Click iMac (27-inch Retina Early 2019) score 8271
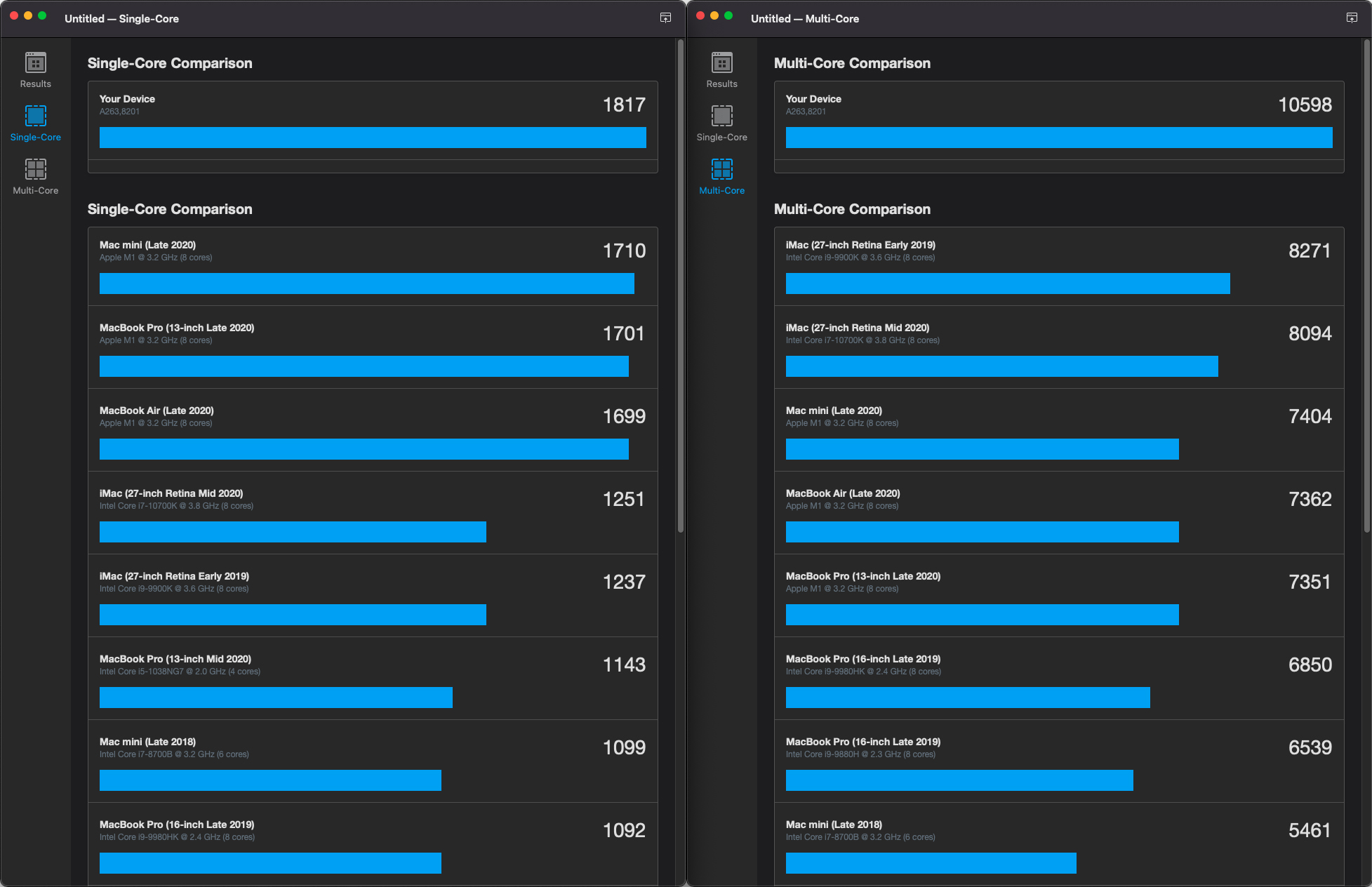Image resolution: width=1372 pixels, height=887 pixels. [x=1310, y=251]
